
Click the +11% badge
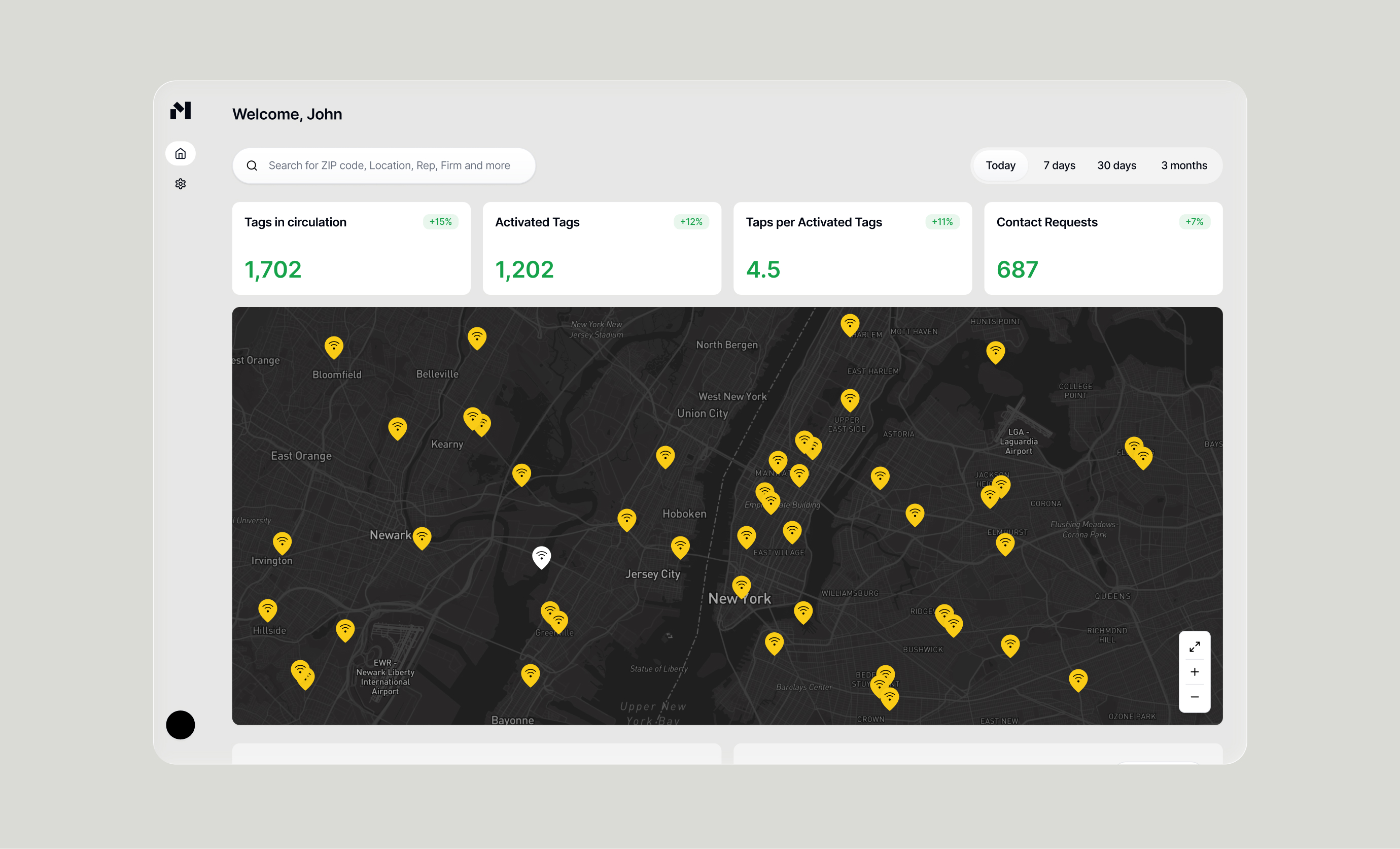942,222
